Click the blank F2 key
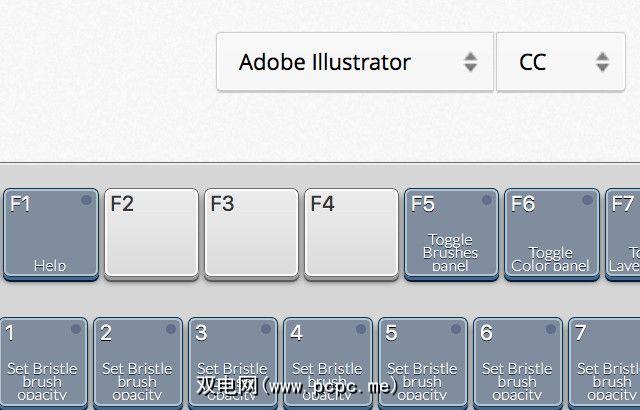This screenshot has height=410, width=640. click(x=151, y=234)
